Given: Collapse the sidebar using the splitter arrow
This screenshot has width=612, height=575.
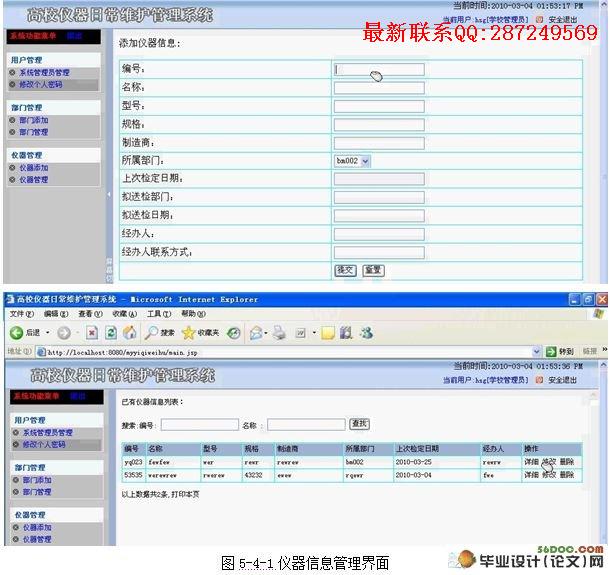Looking at the screenshot, I should click(x=109, y=194).
